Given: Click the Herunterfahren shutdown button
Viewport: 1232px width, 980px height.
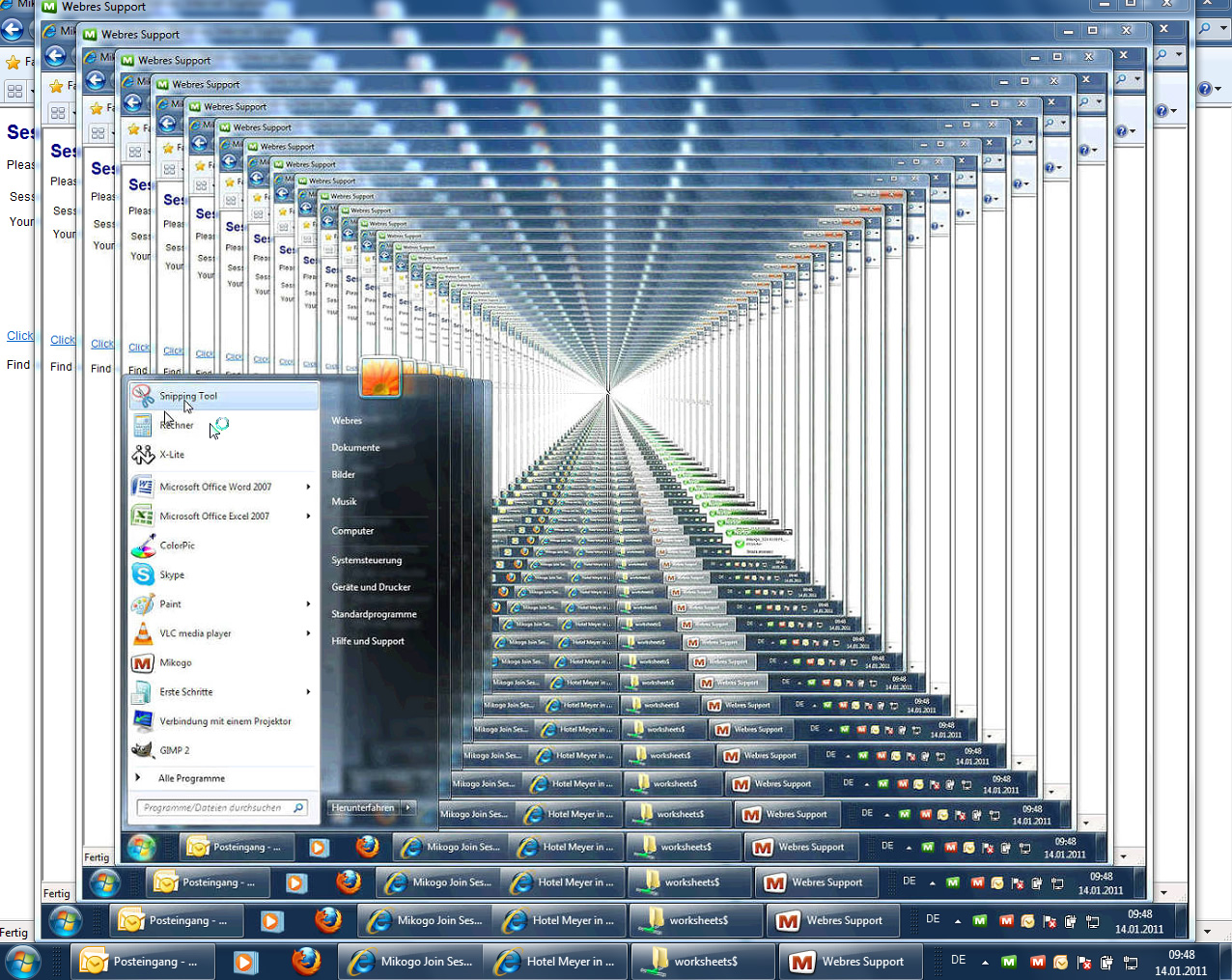Looking at the screenshot, I should [363, 807].
